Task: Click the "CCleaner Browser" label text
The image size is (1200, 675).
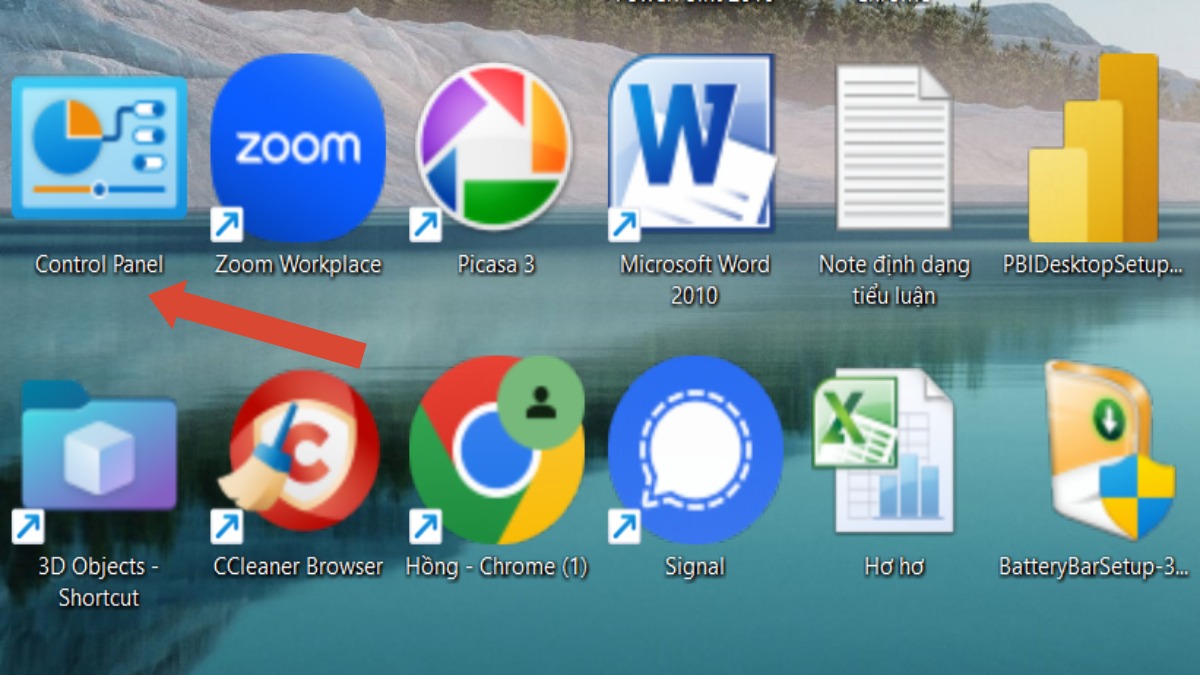Action: coord(298,567)
